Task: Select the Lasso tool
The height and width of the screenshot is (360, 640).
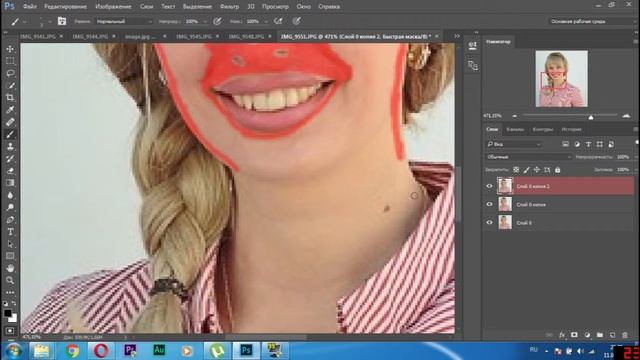Action: pyautogui.click(x=10, y=73)
